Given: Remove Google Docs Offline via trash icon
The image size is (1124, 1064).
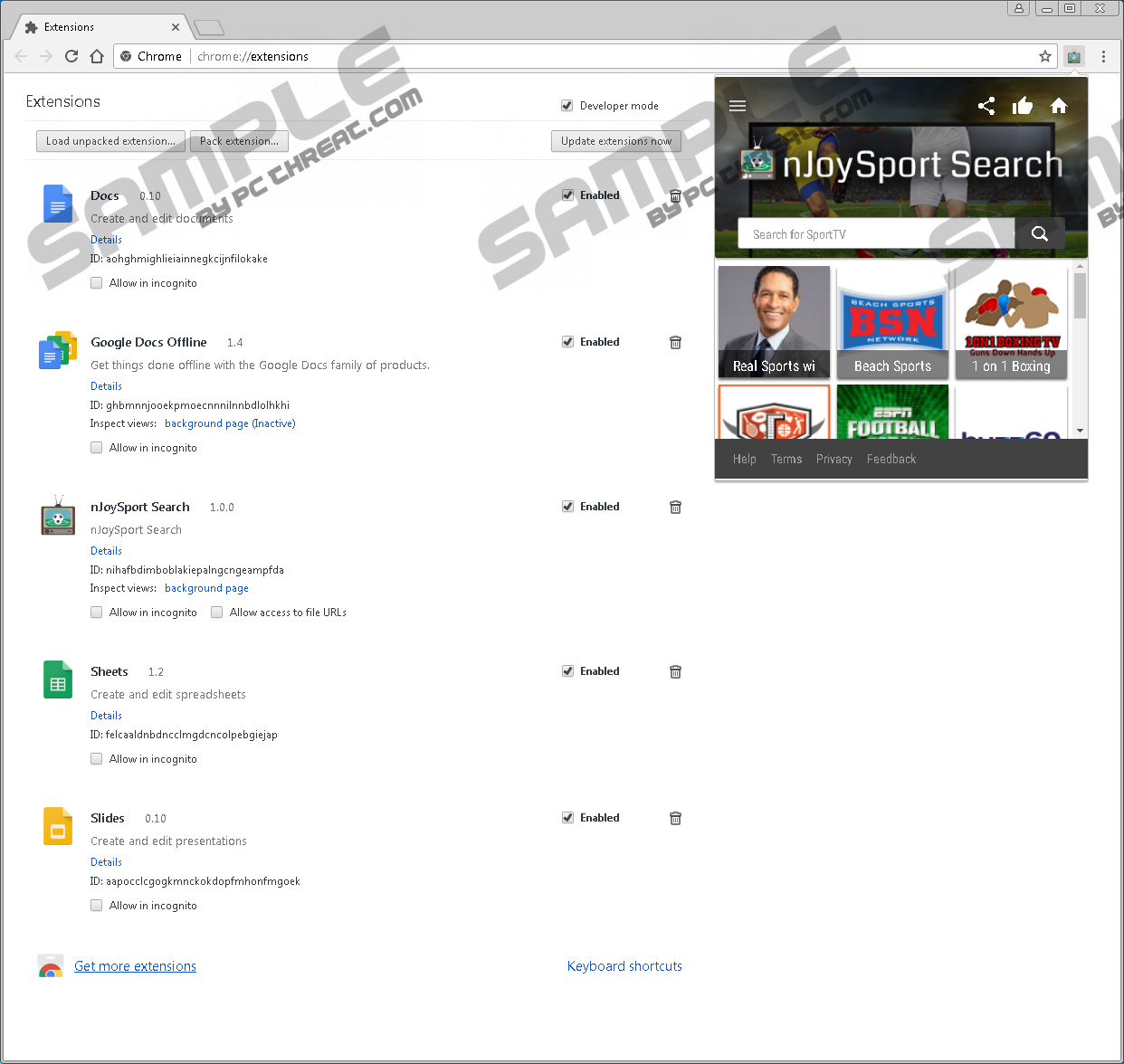Looking at the screenshot, I should pyautogui.click(x=675, y=342).
